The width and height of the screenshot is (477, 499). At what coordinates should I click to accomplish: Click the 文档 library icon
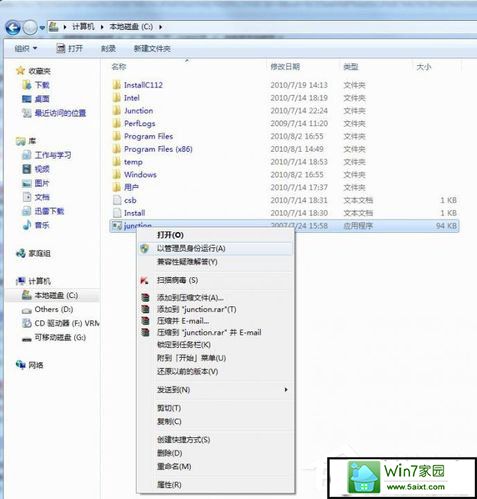27,197
